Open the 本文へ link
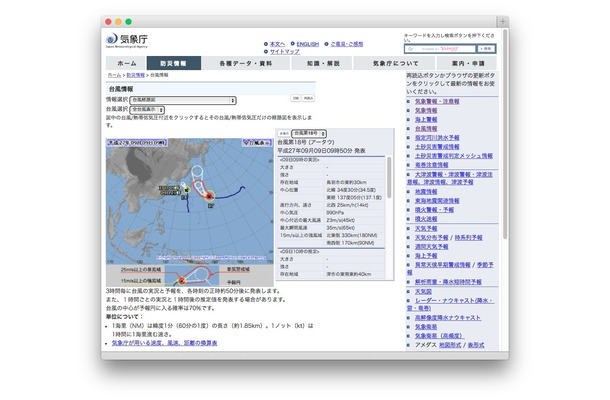 pos(277,44)
